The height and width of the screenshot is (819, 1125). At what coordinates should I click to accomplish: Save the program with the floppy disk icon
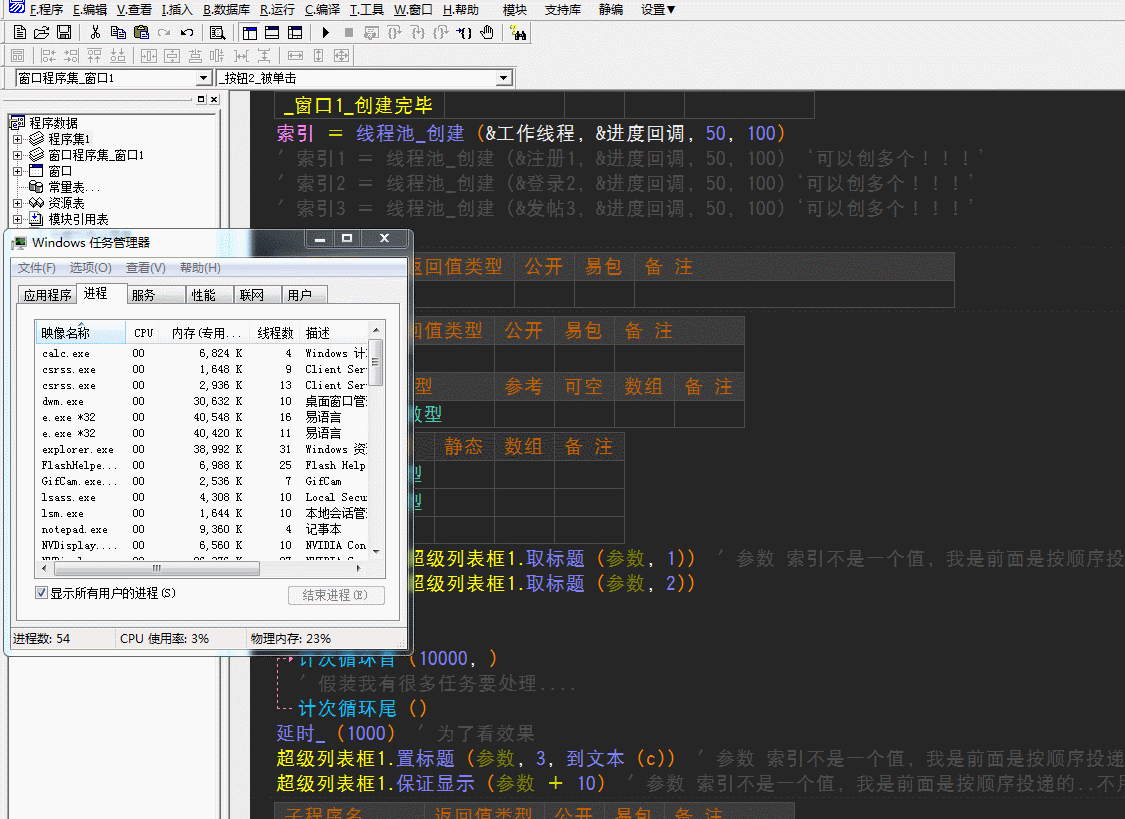pos(64,32)
